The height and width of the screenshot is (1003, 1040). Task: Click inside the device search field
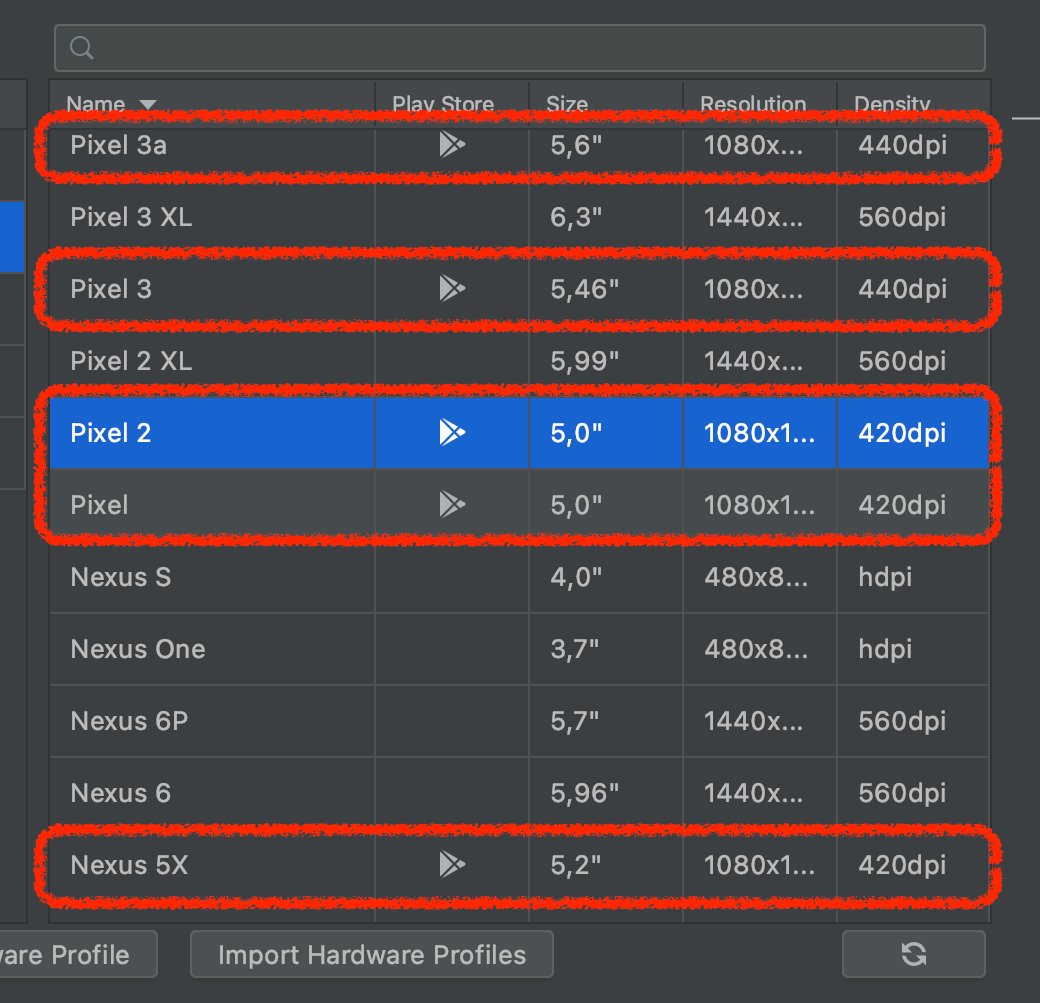tap(400, 47)
